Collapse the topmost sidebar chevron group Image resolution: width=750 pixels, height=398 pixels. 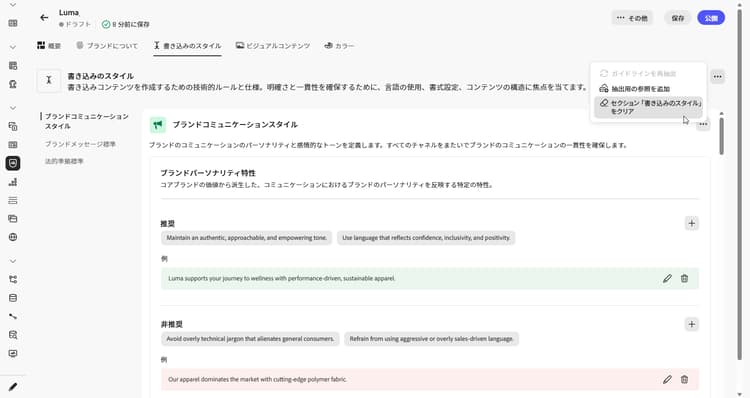click(13, 5)
